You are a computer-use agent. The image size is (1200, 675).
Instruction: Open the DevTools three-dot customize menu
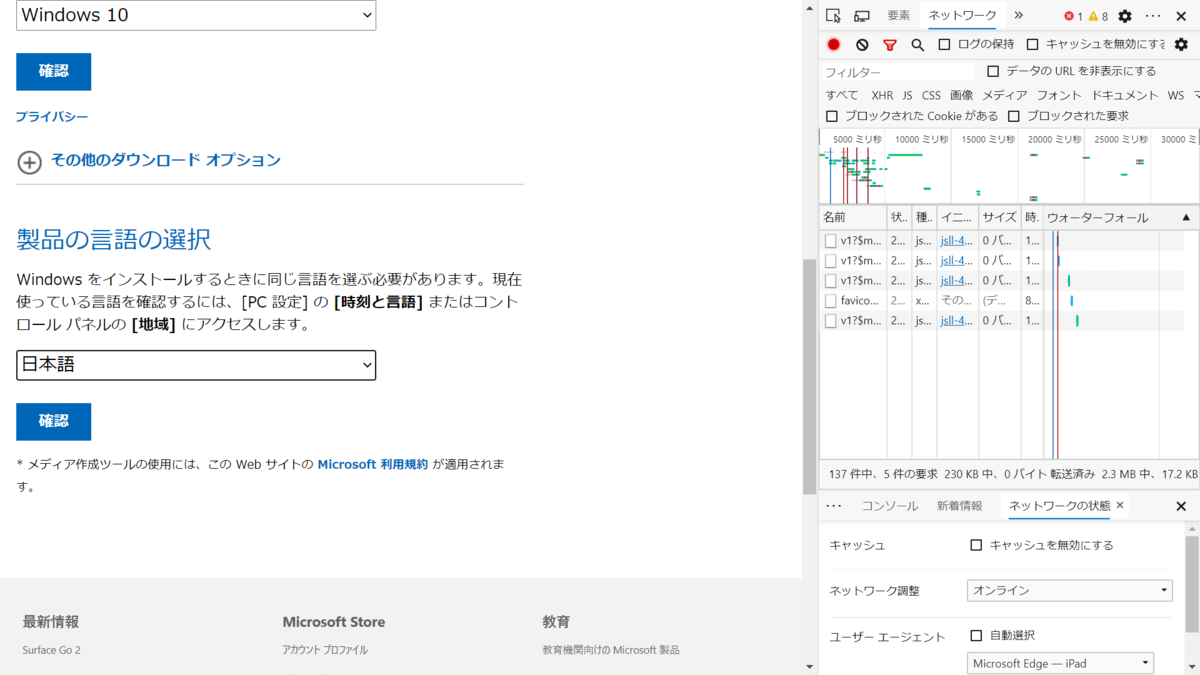(1153, 16)
